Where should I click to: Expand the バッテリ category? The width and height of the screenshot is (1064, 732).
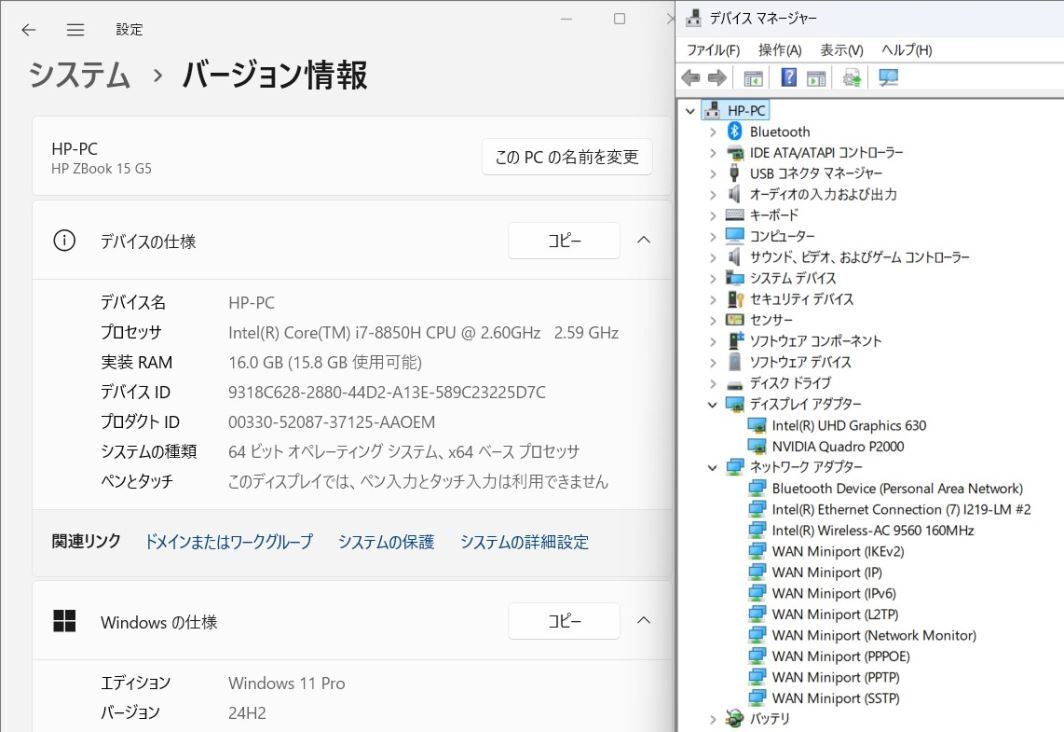click(x=712, y=719)
